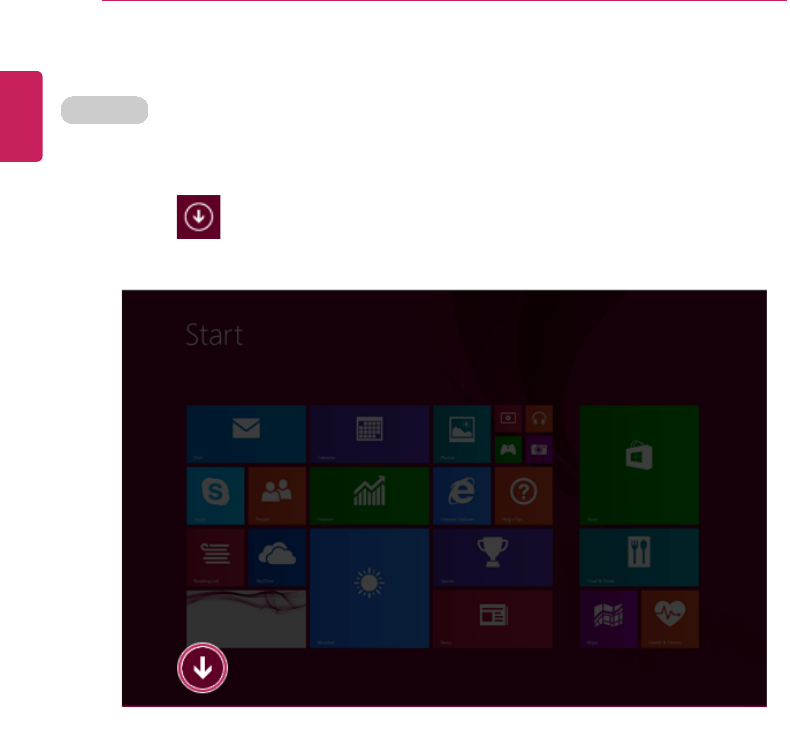
Task: Open the Windows Store tile
Action: pyautogui.click(x=639, y=465)
